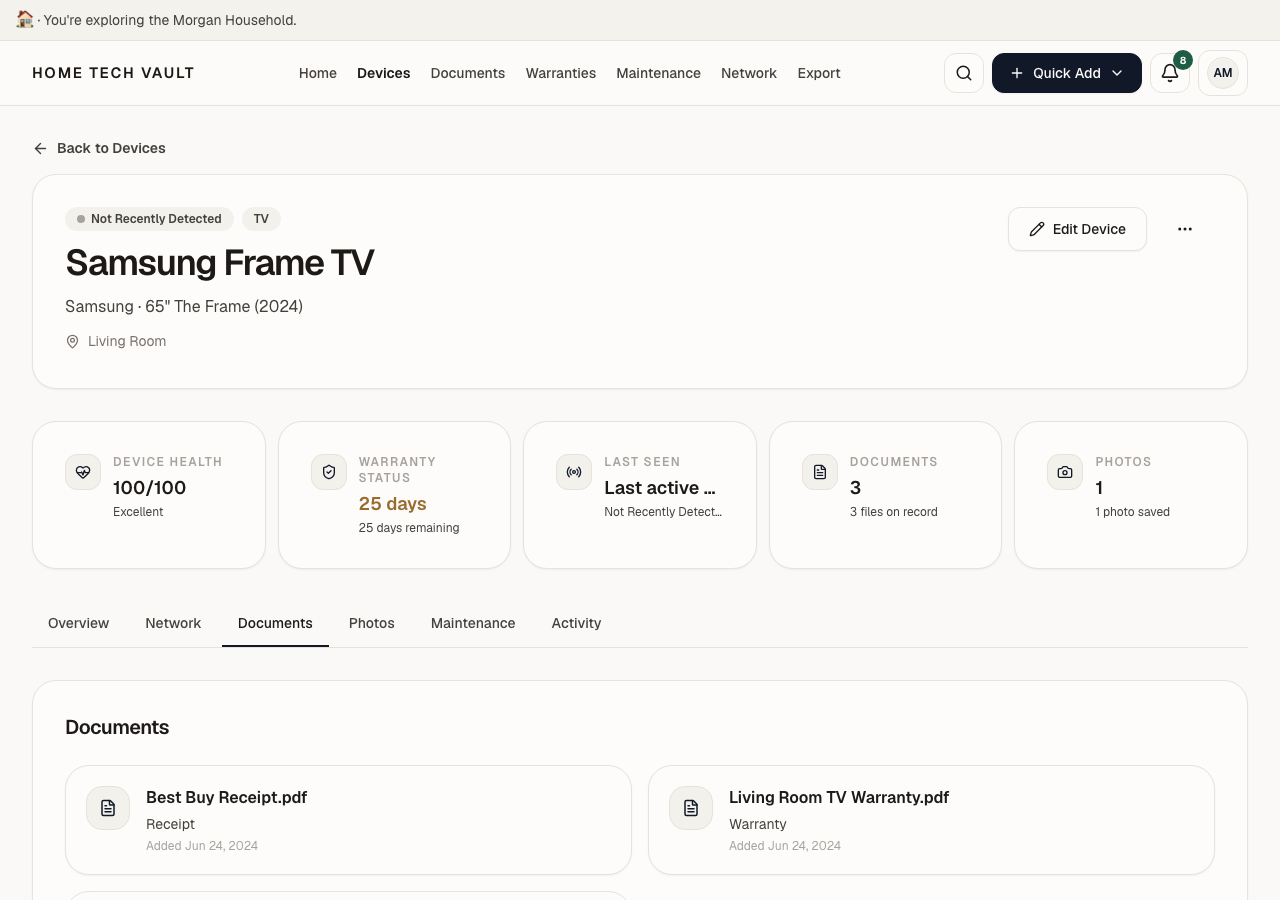
Task: Switch to the Network device tab
Action: [173, 623]
